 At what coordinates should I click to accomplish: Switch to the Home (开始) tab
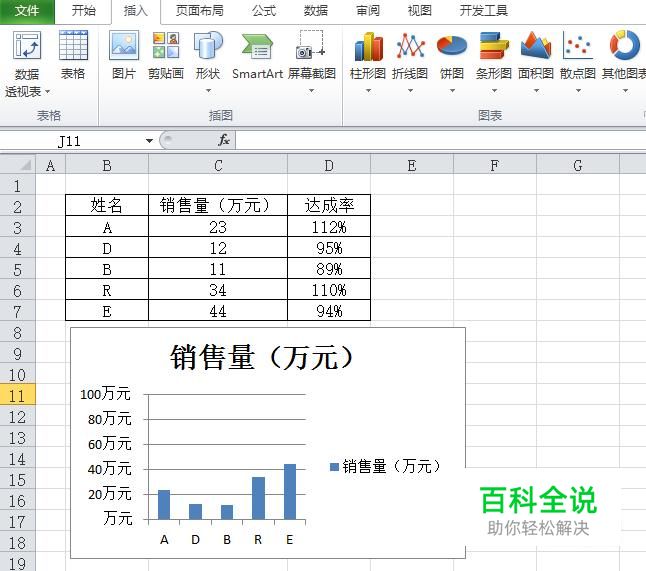[x=83, y=11]
